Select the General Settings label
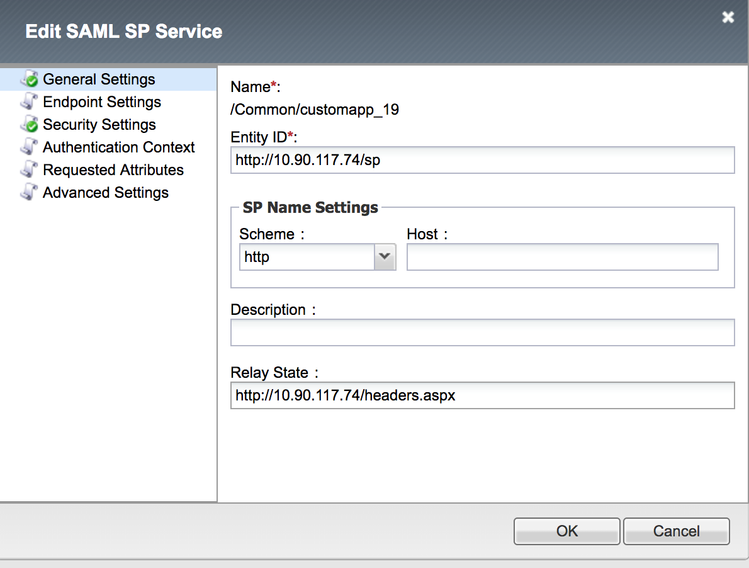Viewport: 749px width, 568px height. pyautogui.click(x=99, y=79)
